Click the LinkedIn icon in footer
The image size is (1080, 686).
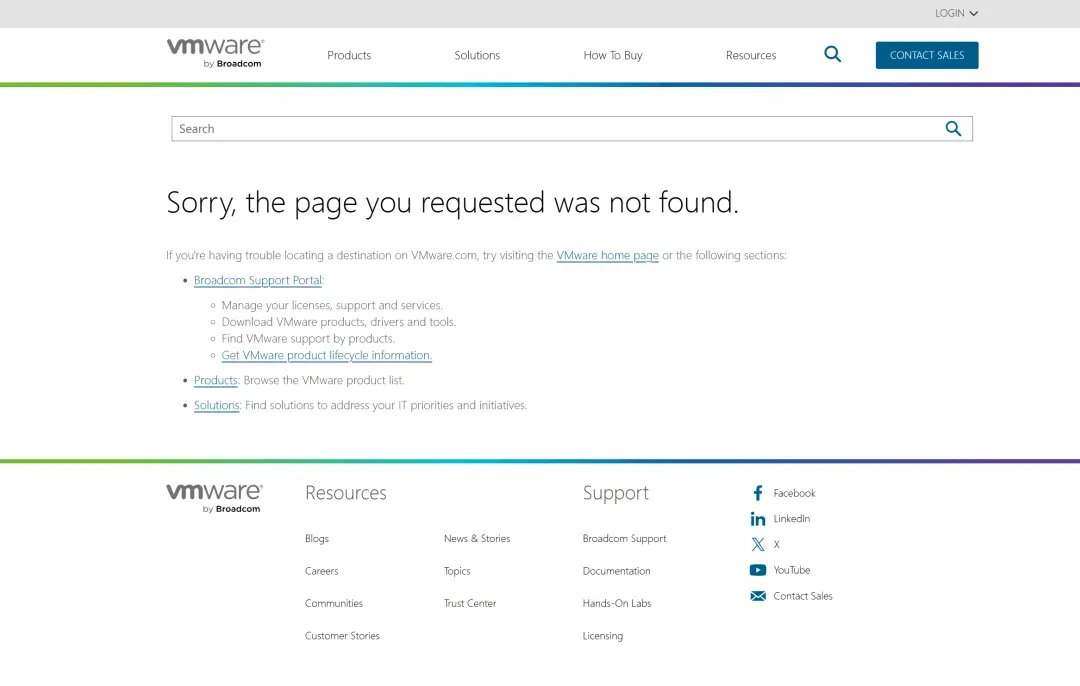coord(758,519)
